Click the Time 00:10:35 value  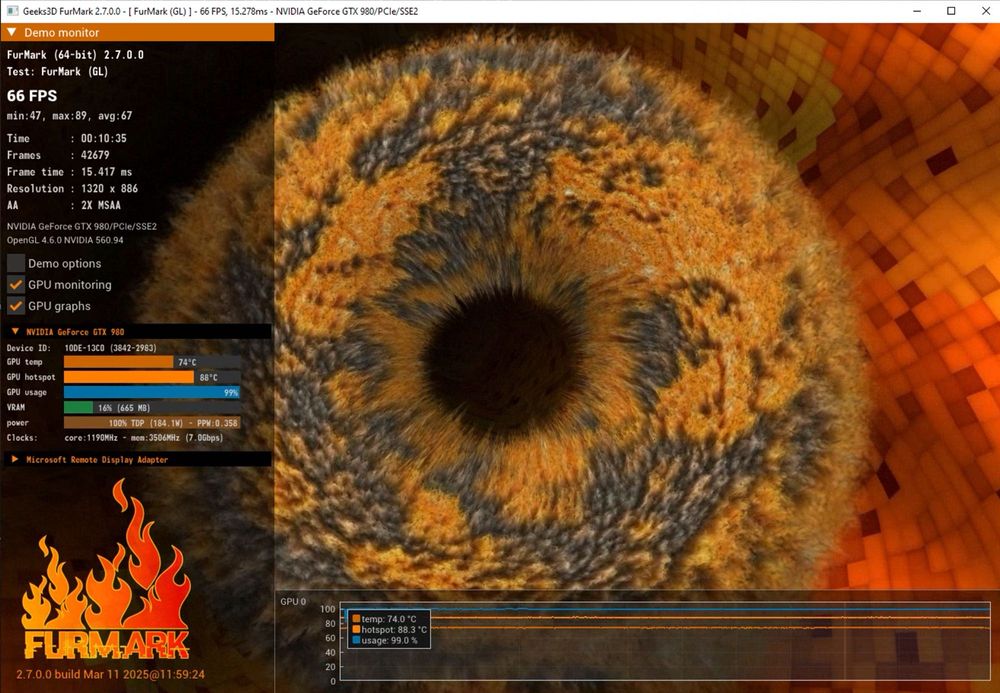[x=103, y=138]
